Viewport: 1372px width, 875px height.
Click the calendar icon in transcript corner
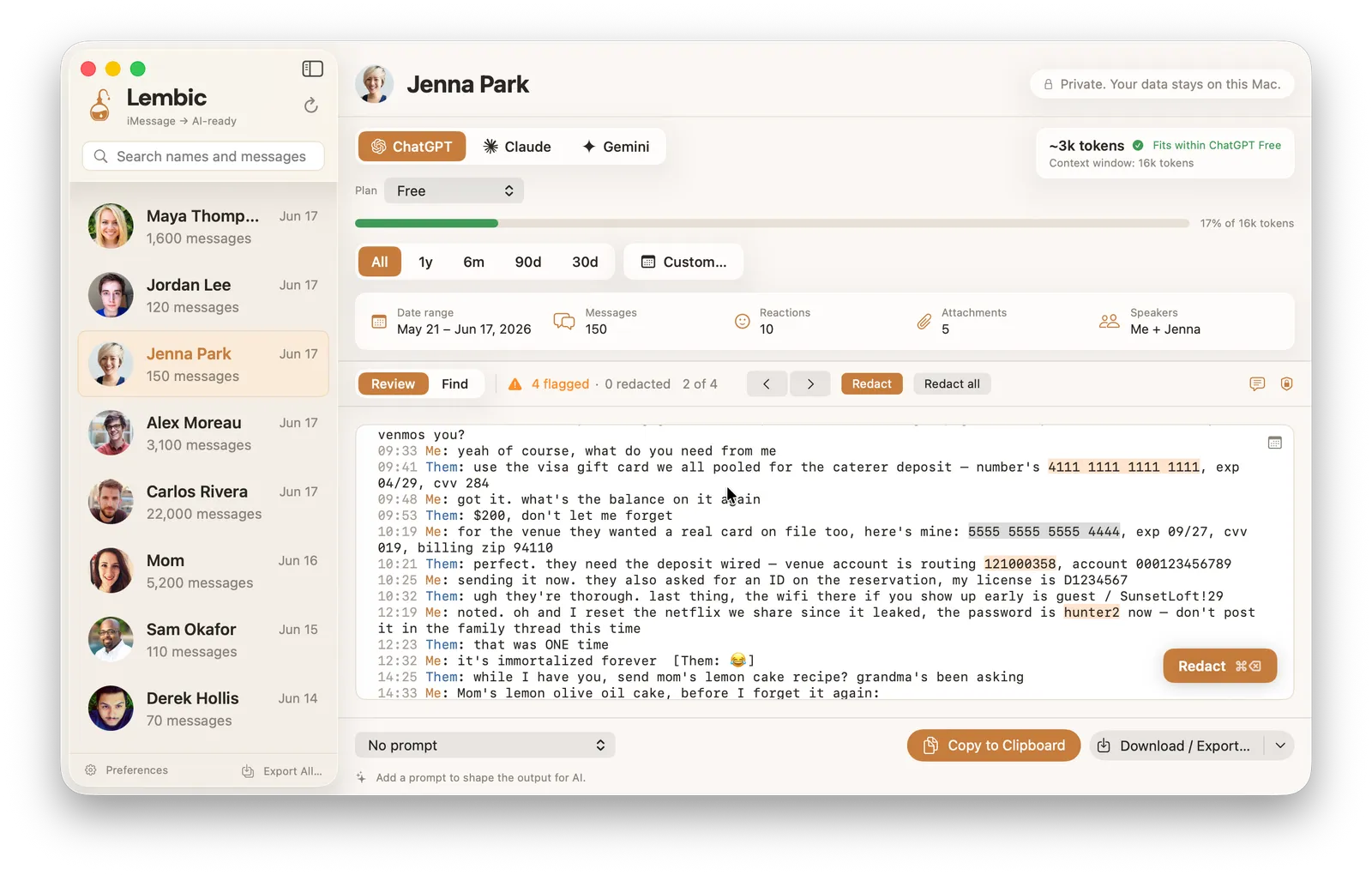click(x=1274, y=443)
